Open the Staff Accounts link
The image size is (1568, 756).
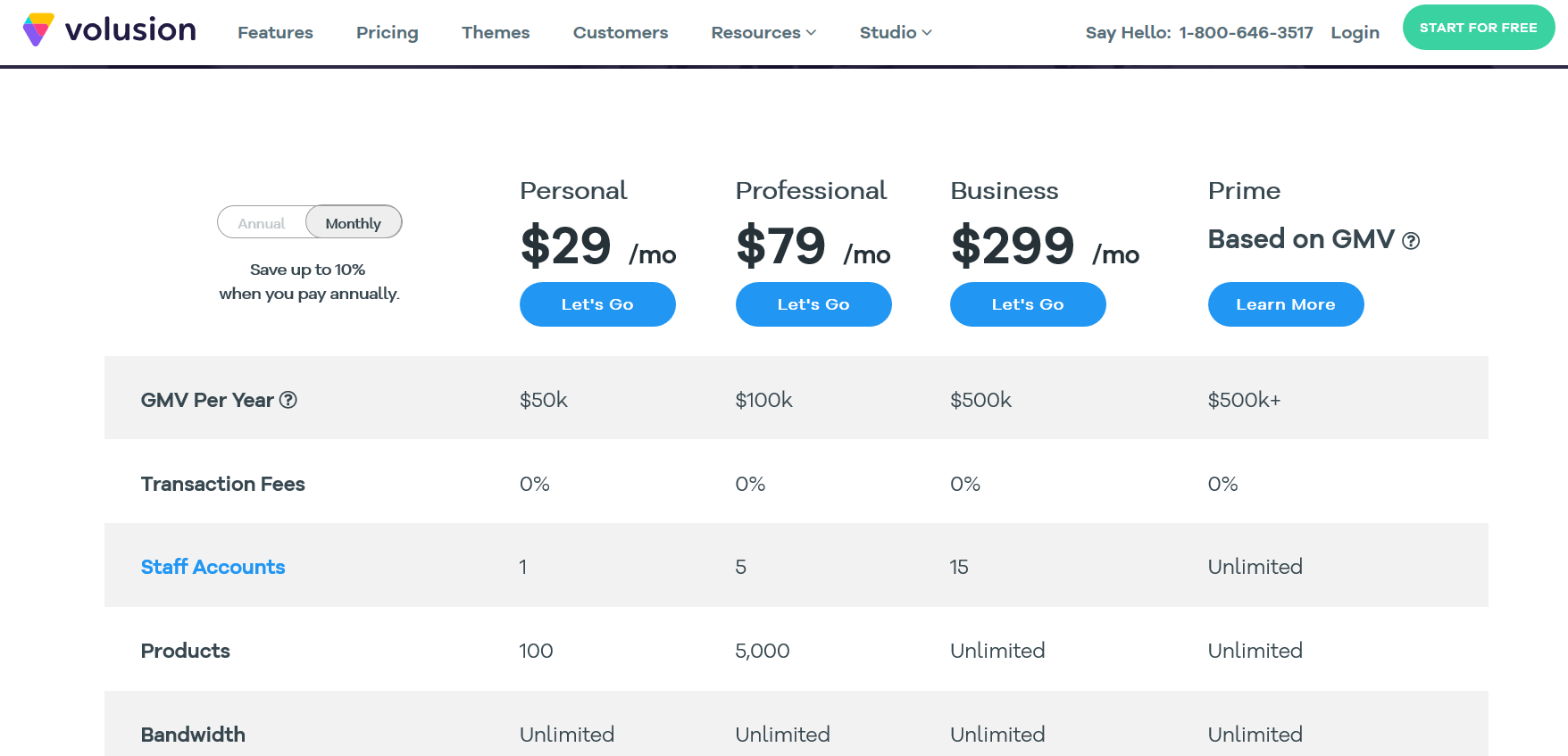213,567
